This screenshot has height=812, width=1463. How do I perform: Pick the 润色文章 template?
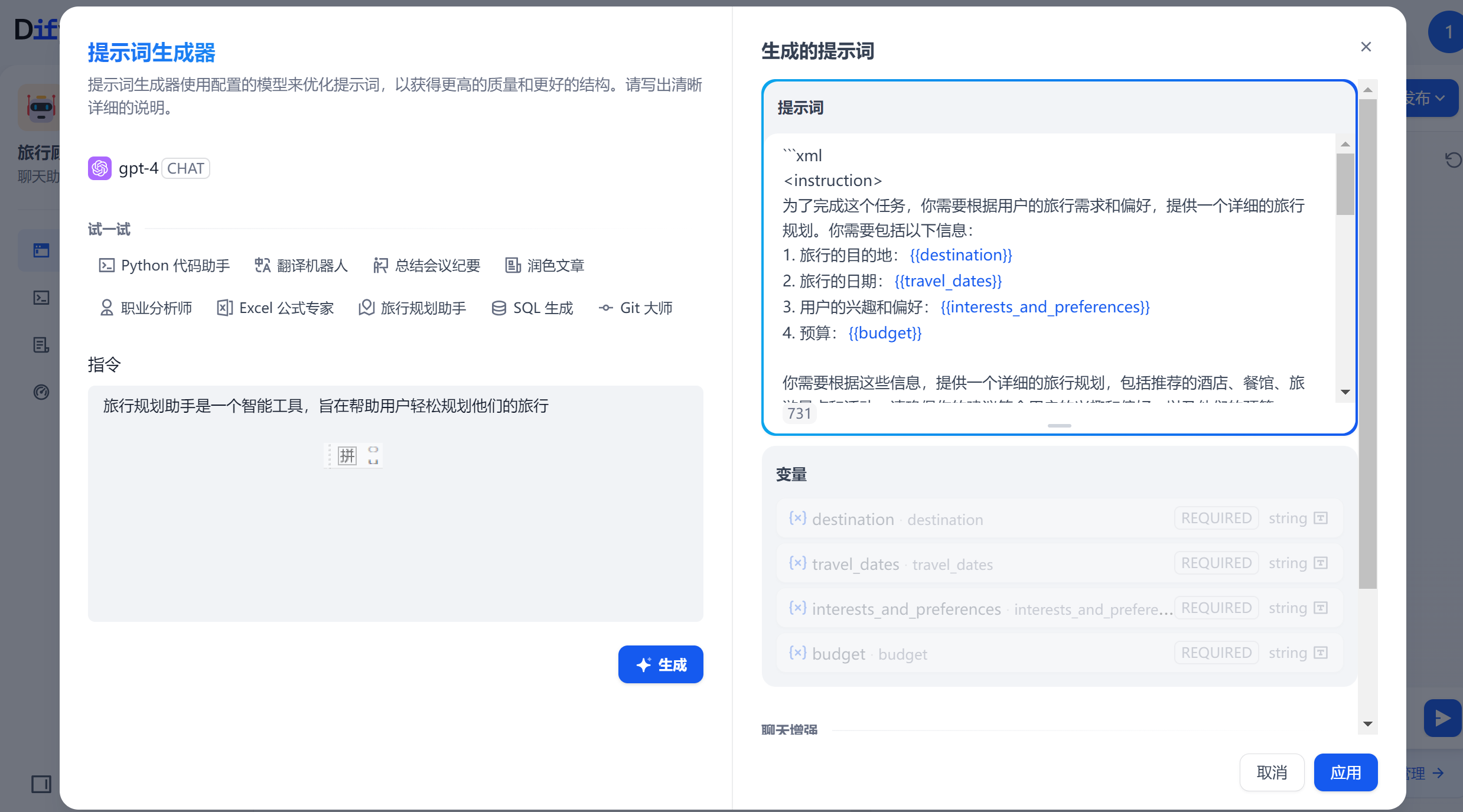coord(545,266)
